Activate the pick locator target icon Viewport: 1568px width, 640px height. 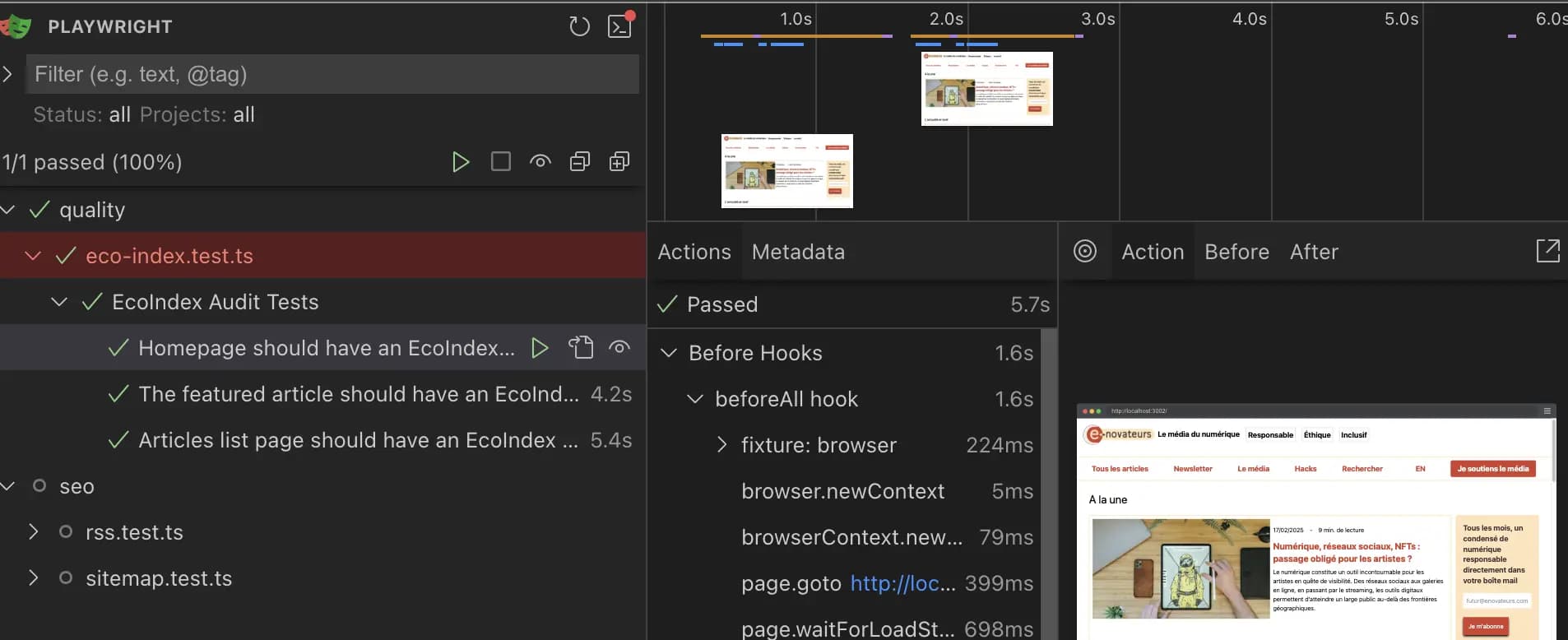[x=1085, y=252]
